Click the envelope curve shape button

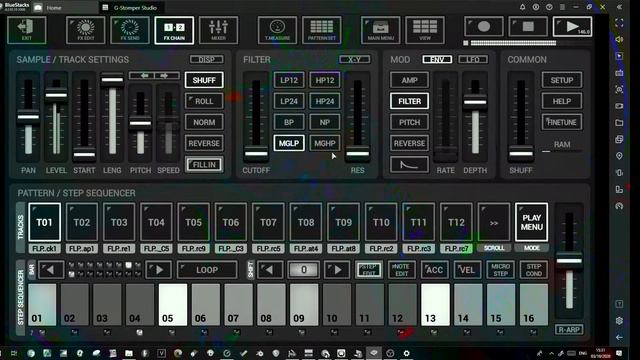[x=409, y=164]
